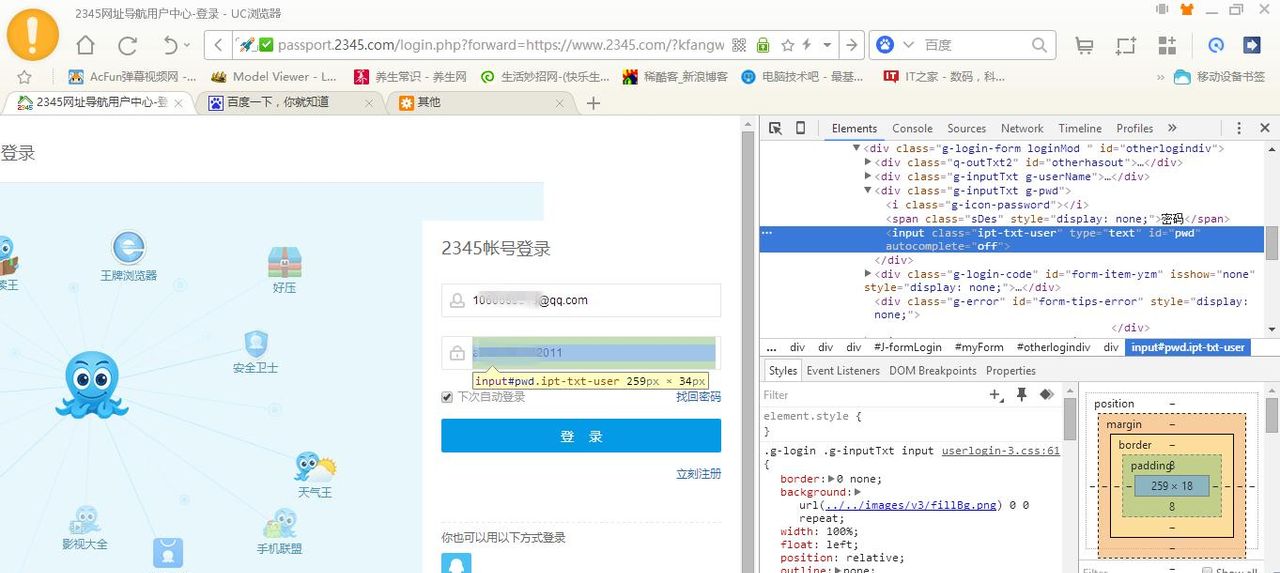The width and height of the screenshot is (1280, 573).
Task: Open a new tab with plus button
Action: (x=593, y=103)
